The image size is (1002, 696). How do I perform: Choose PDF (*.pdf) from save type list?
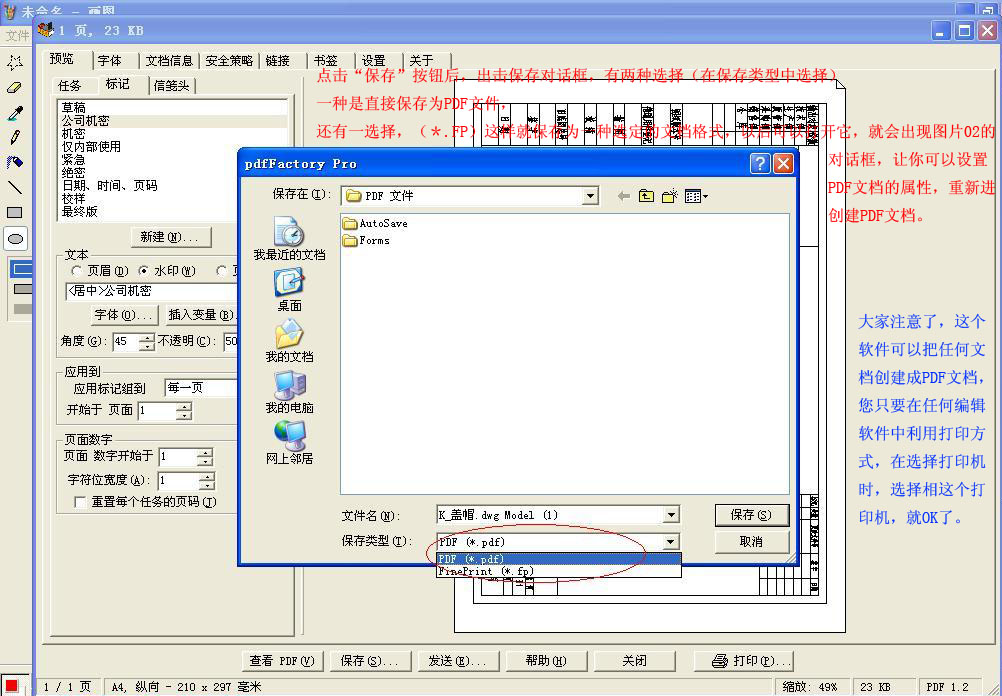(559, 559)
